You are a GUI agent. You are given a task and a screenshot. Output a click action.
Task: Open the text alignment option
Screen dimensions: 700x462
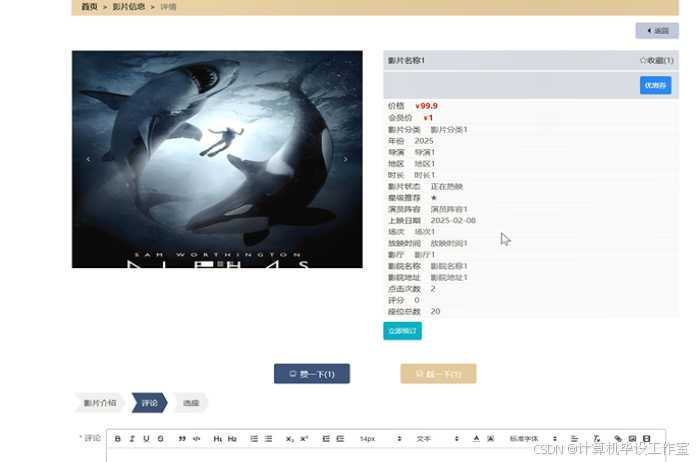(574, 439)
